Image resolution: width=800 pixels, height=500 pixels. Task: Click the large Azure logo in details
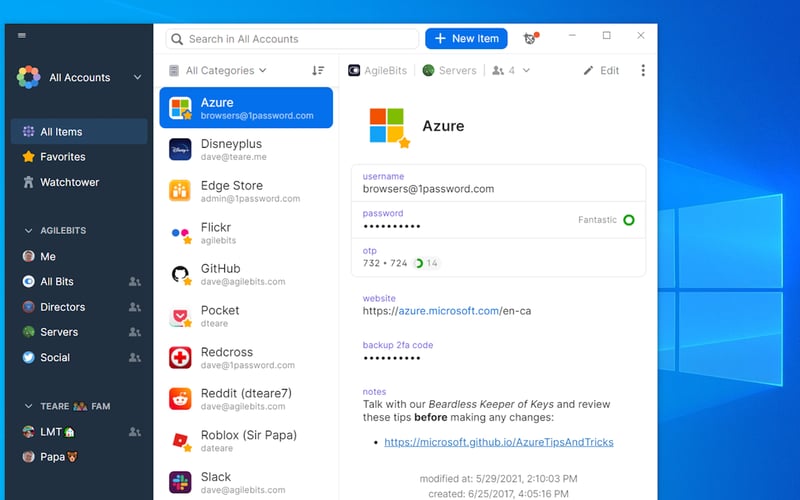[x=387, y=126]
